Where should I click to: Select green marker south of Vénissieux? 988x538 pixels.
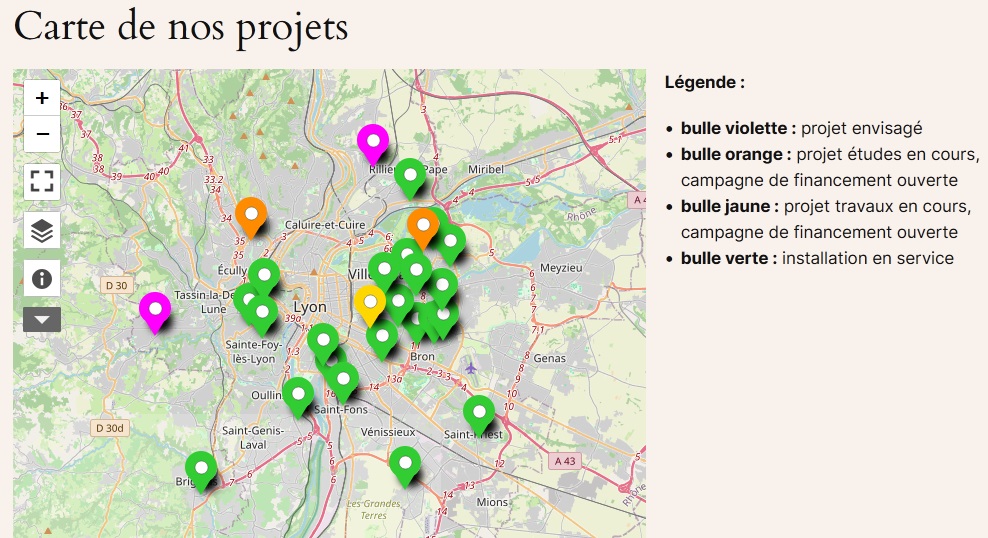point(404,463)
